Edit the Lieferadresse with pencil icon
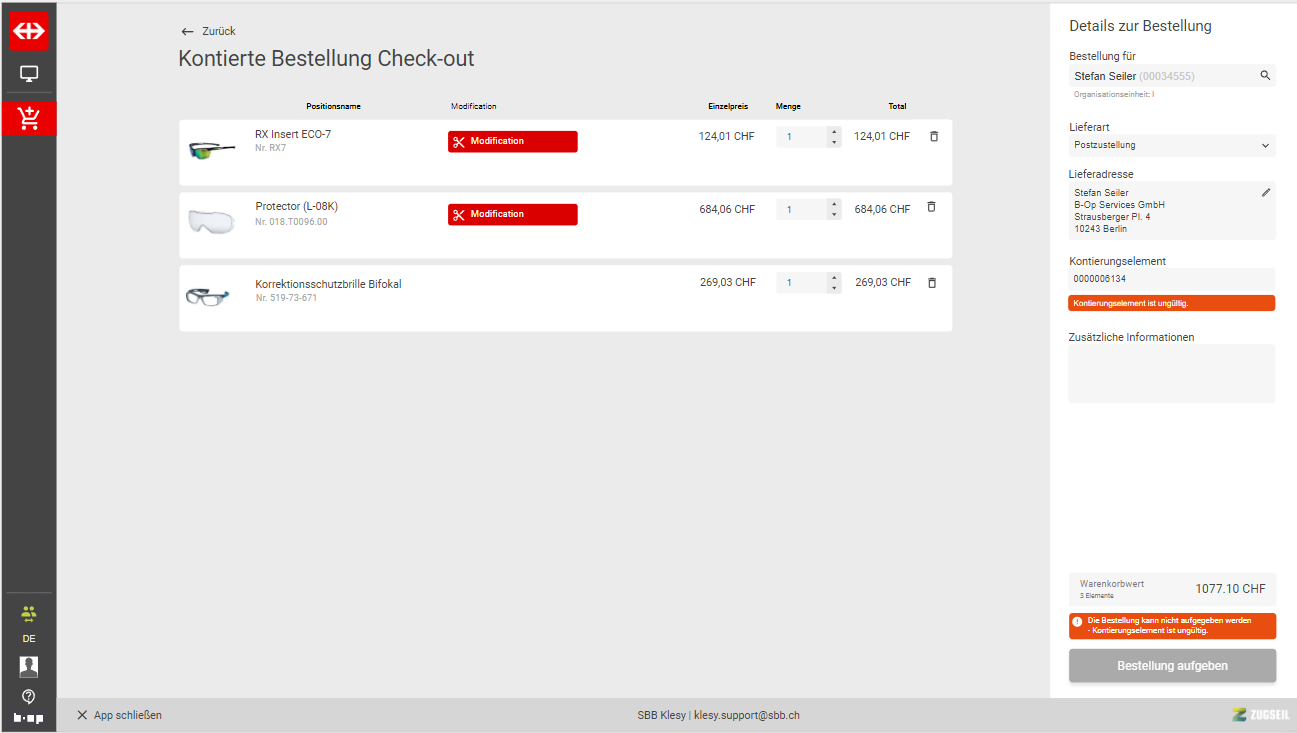Viewport: 1297px width, 733px height. (1265, 192)
